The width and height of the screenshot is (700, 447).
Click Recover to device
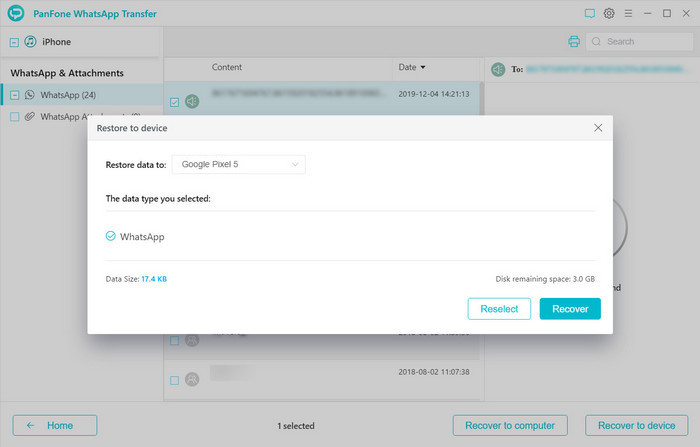click(x=637, y=425)
